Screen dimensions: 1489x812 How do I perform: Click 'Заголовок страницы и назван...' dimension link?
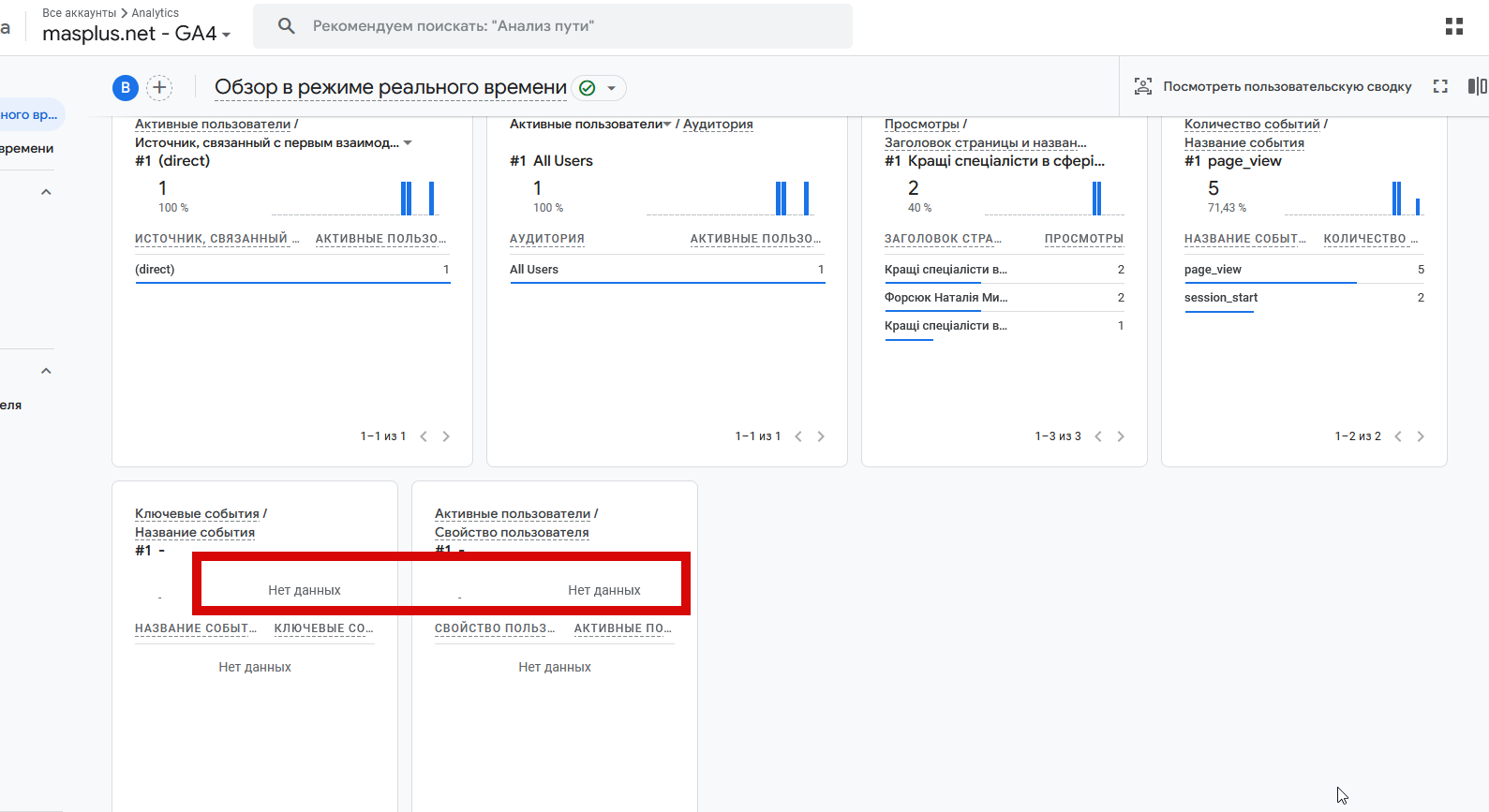pos(986,142)
